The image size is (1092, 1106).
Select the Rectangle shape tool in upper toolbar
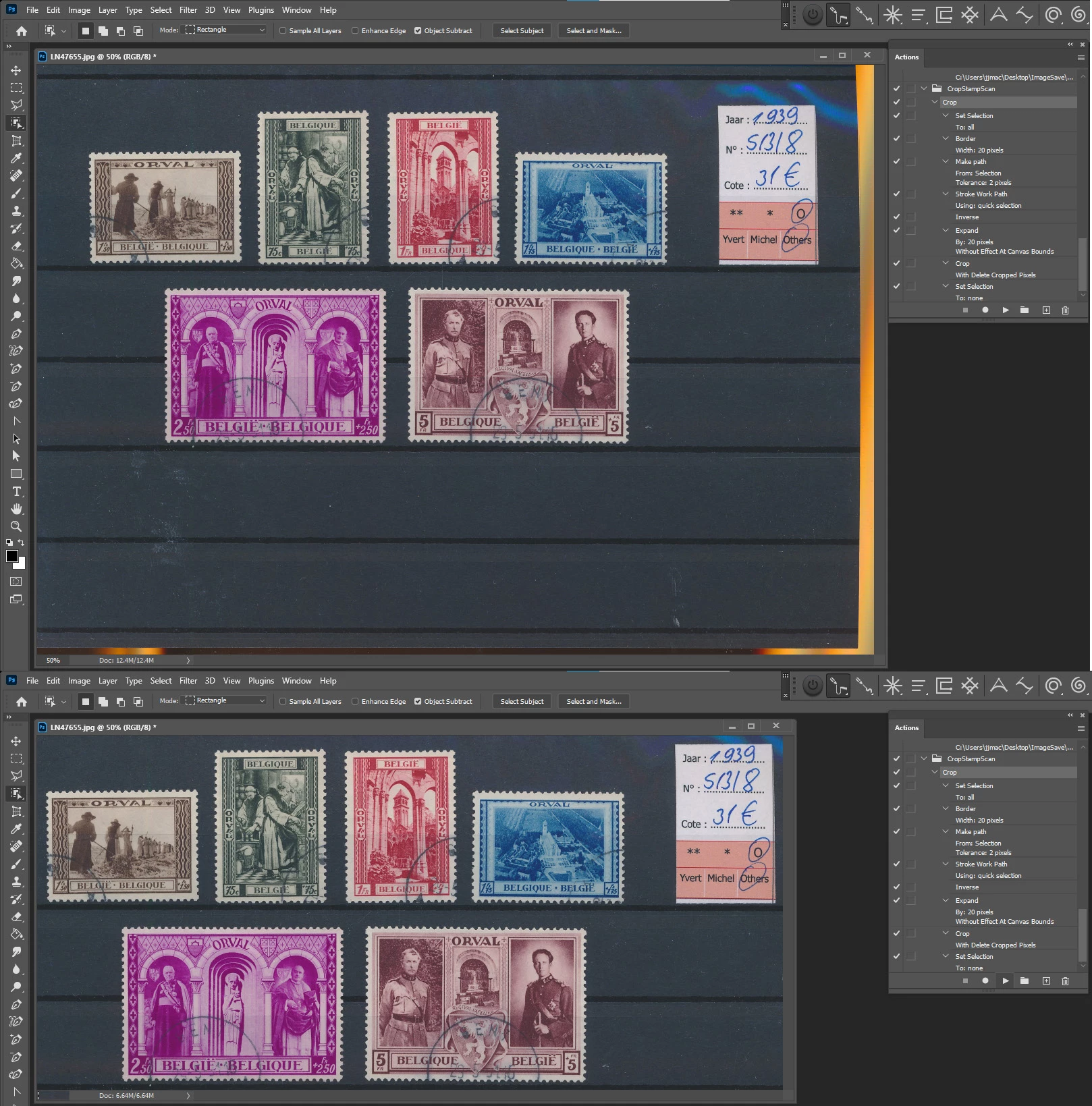point(16,474)
